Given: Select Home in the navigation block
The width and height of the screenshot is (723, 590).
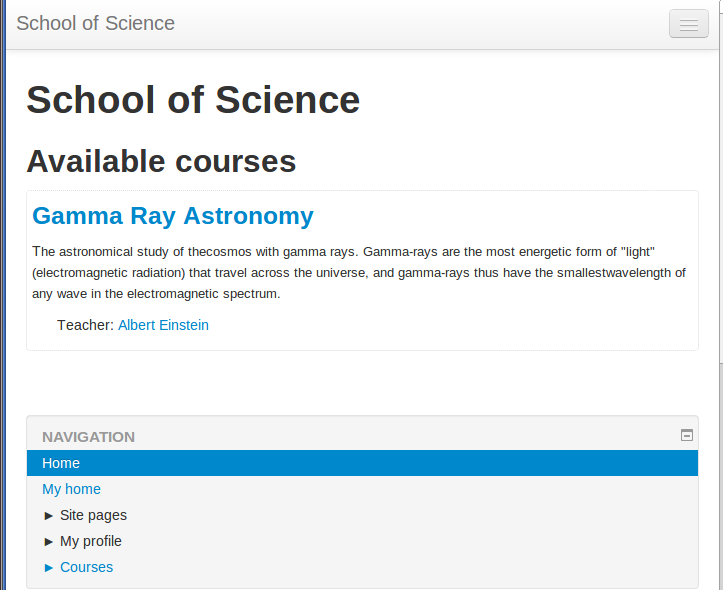Looking at the screenshot, I should (x=61, y=463).
